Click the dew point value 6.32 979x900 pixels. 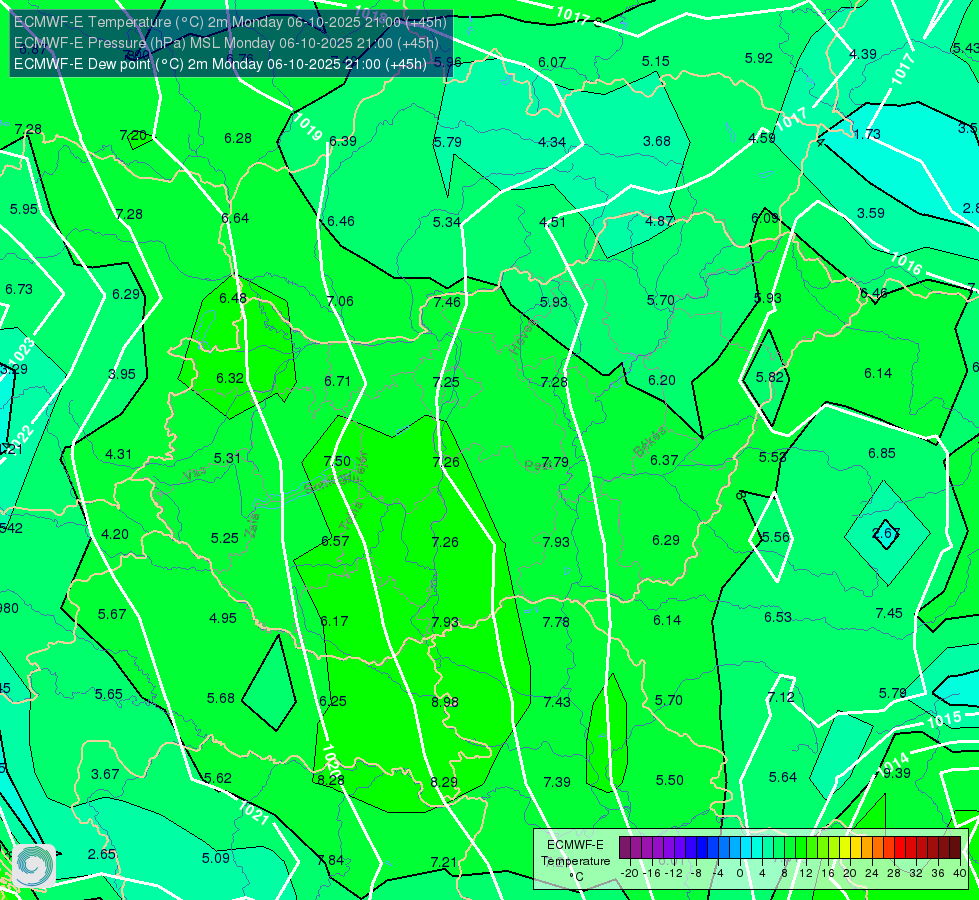pyautogui.click(x=230, y=378)
